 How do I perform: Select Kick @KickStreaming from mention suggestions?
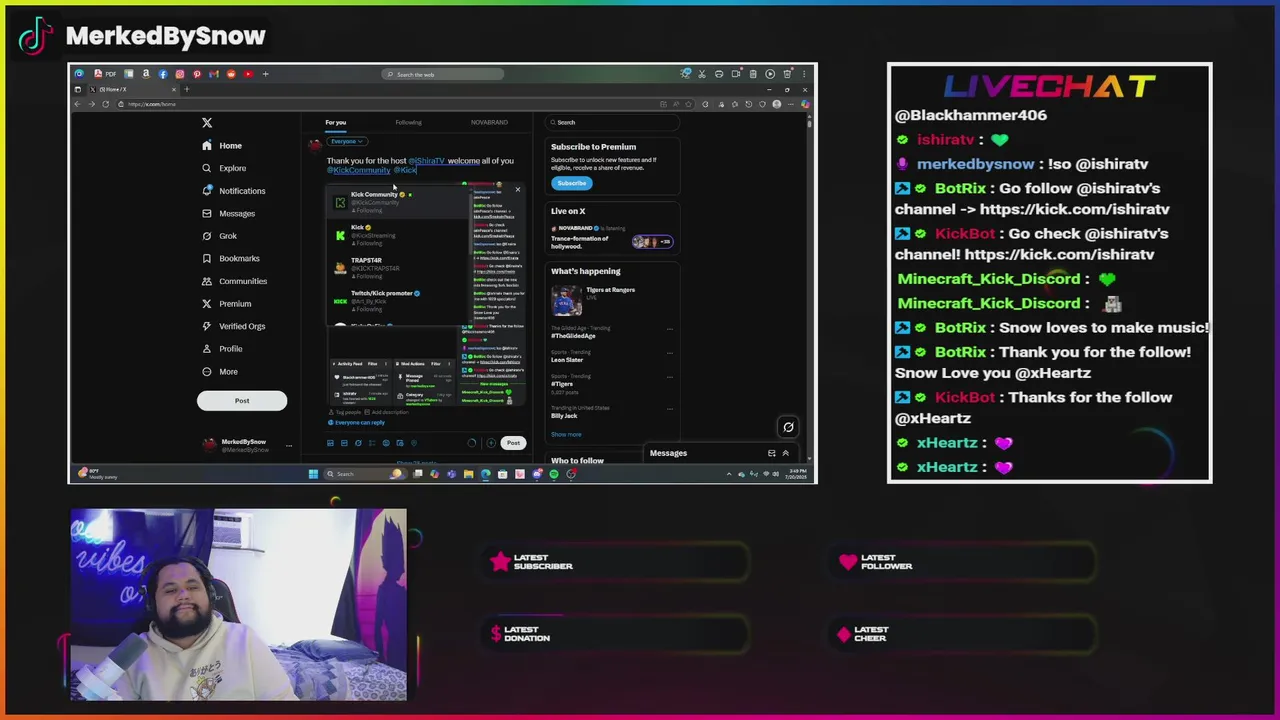[x=400, y=235]
